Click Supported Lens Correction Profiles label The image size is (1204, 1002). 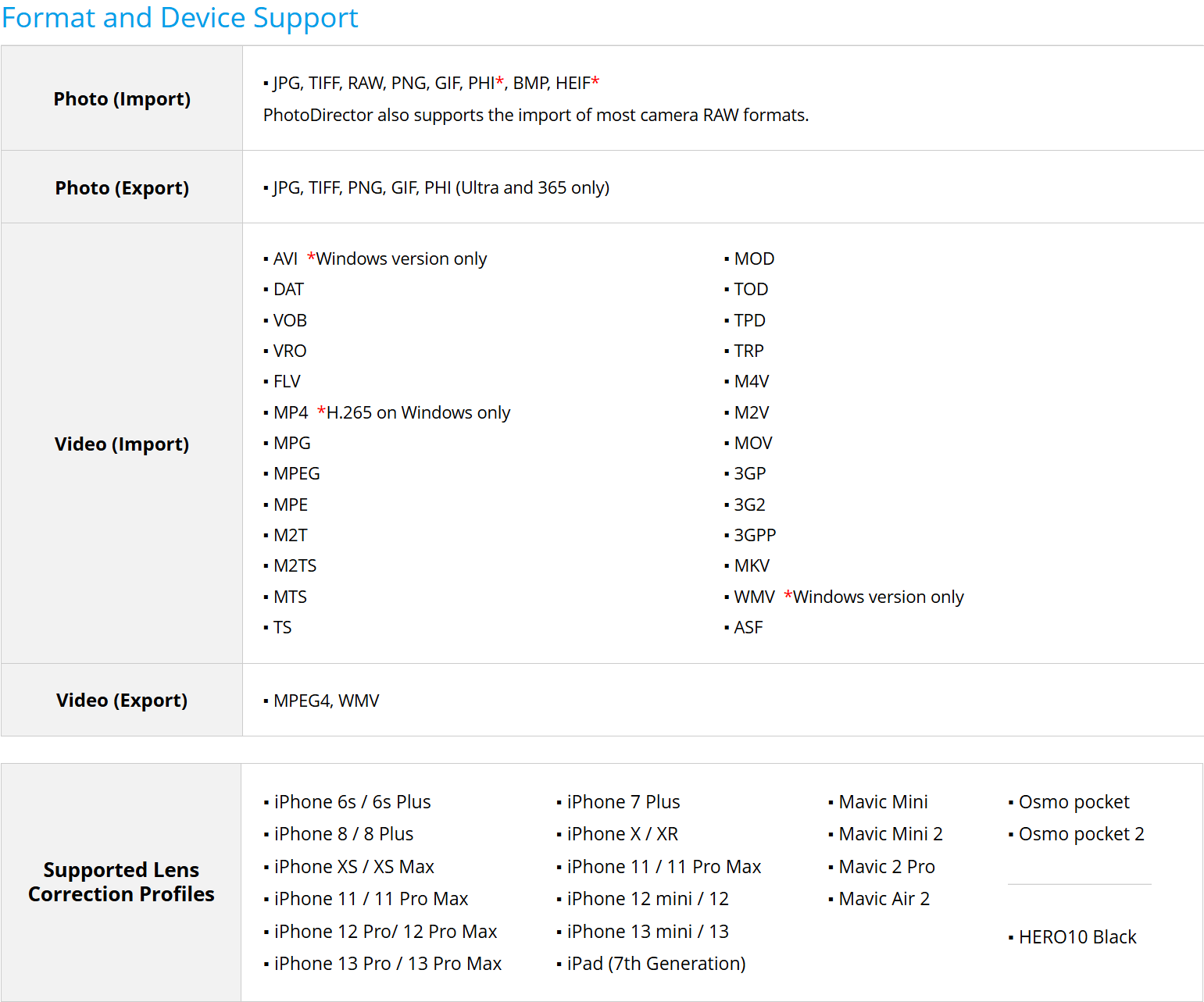[x=121, y=883]
